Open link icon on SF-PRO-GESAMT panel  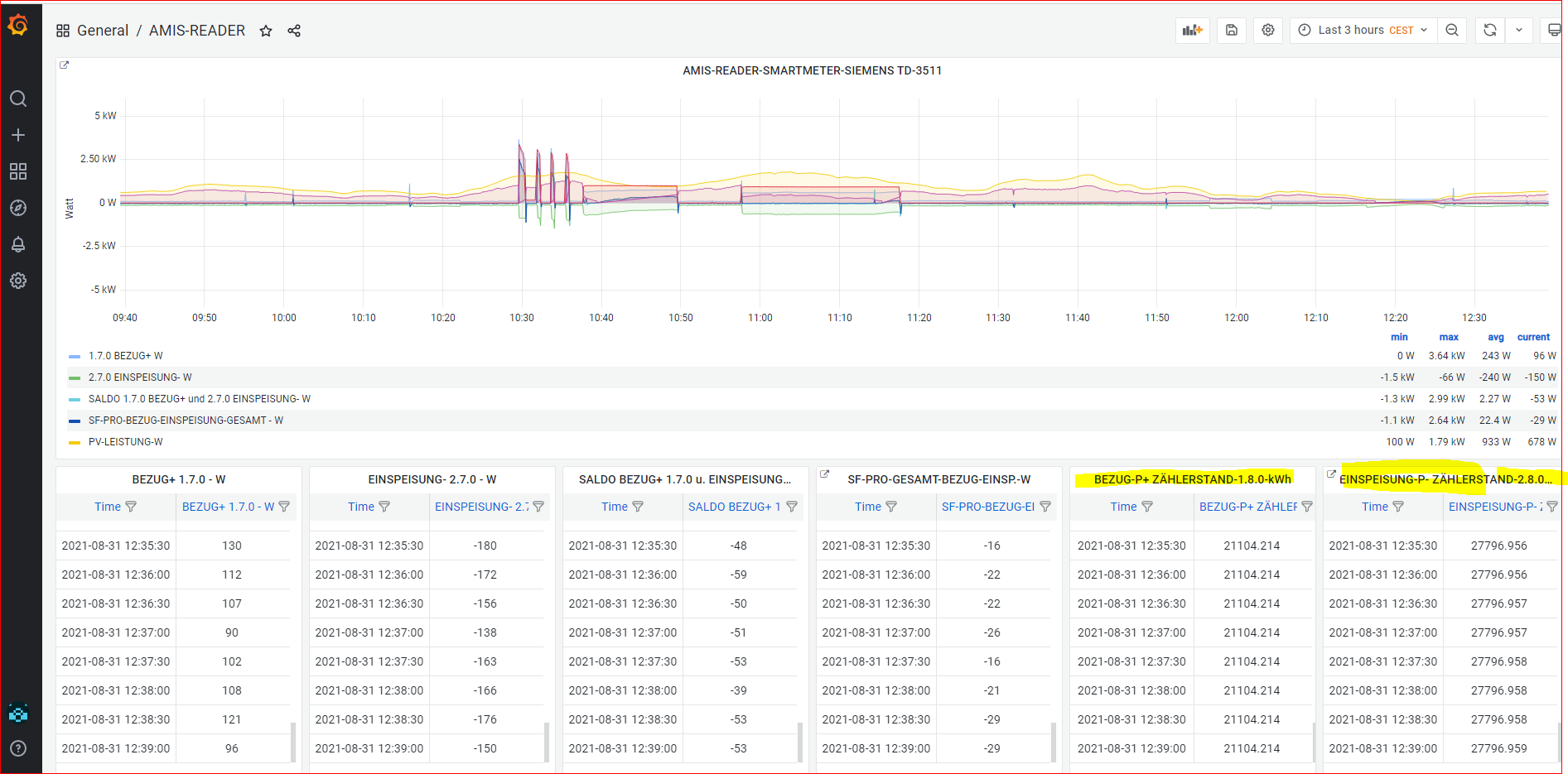824,474
